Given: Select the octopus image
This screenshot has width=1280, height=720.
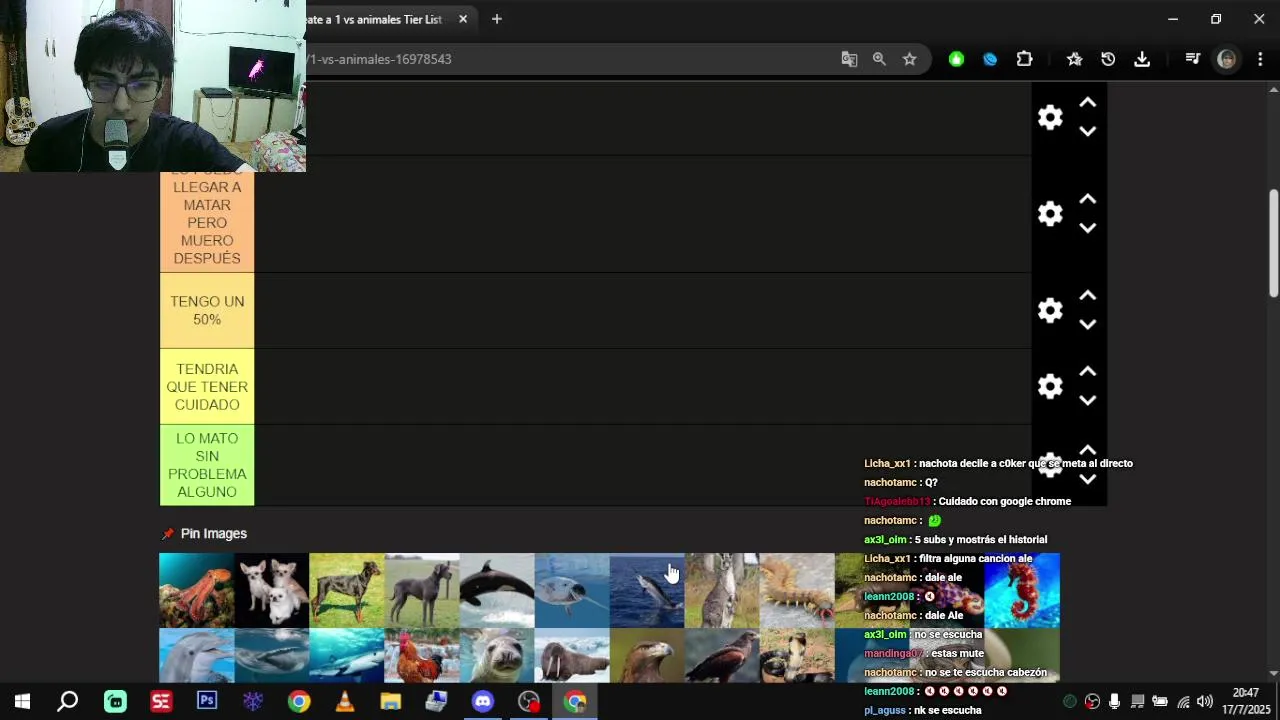Looking at the screenshot, I should pos(196,590).
